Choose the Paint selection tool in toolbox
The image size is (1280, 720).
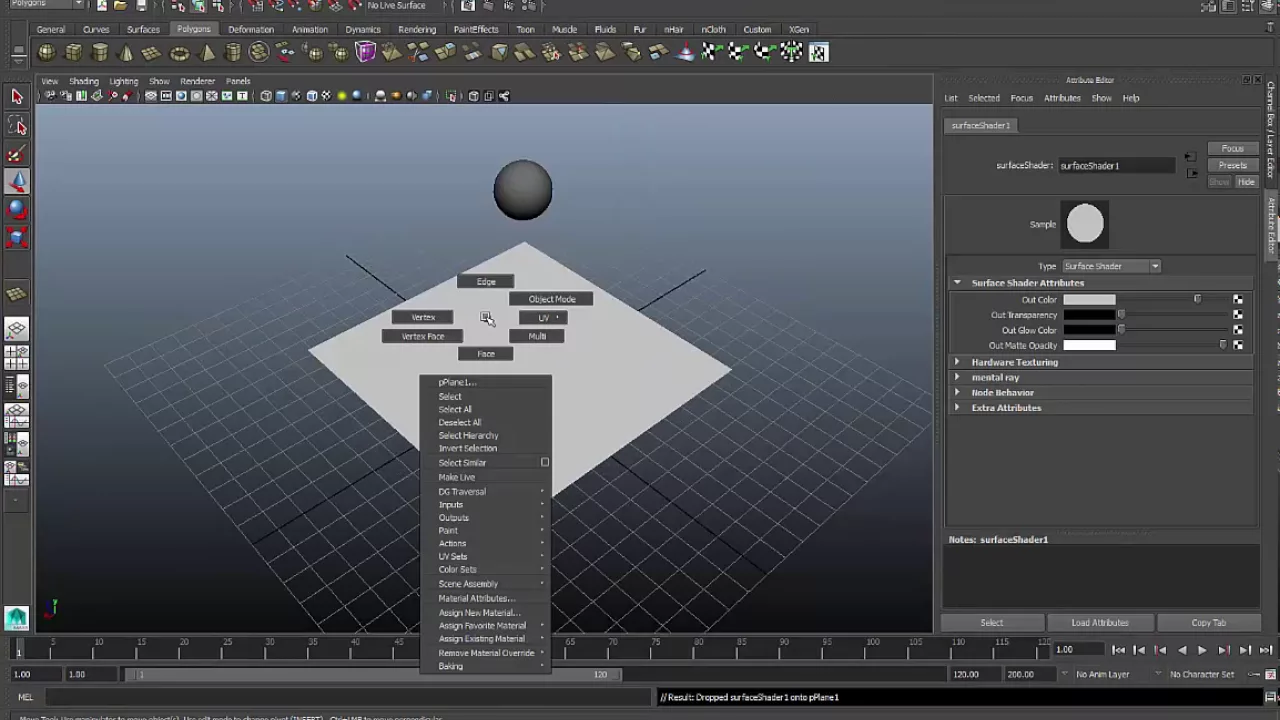(x=17, y=154)
